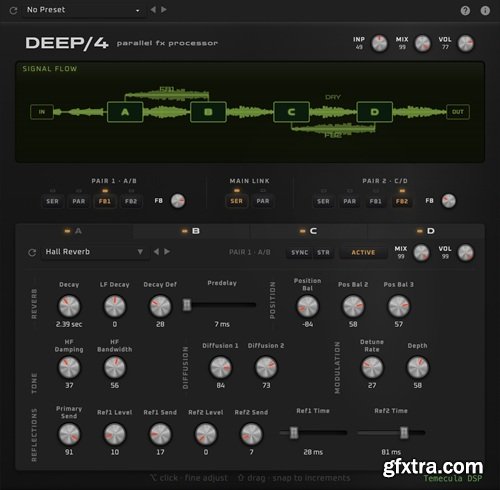Select block A in signal flow
Image resolution: width=500 pixels, height=490 pixels.
[x=125, y=112]
